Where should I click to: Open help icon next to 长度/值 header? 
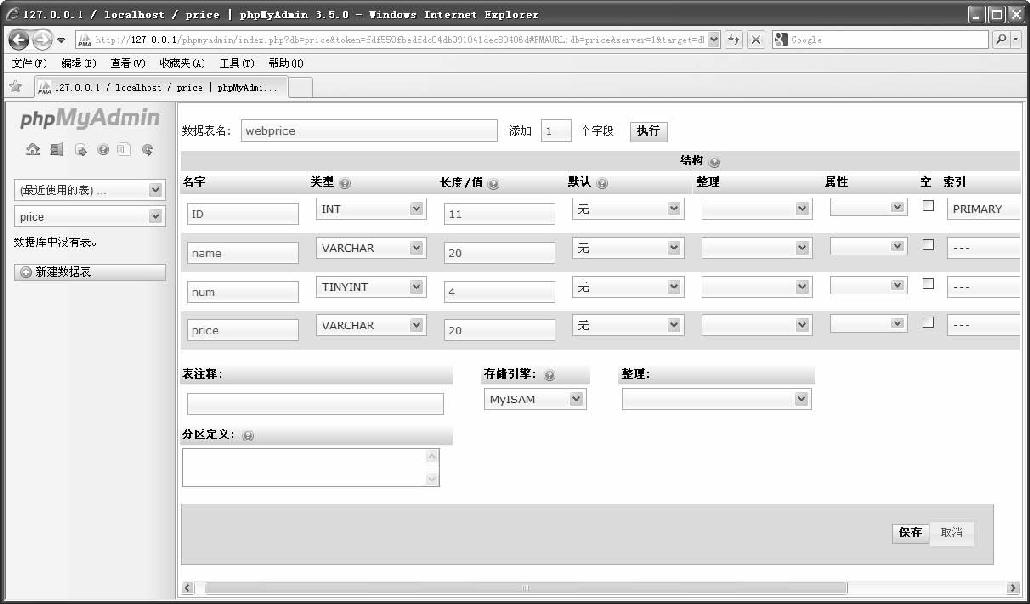click(493, 184)
